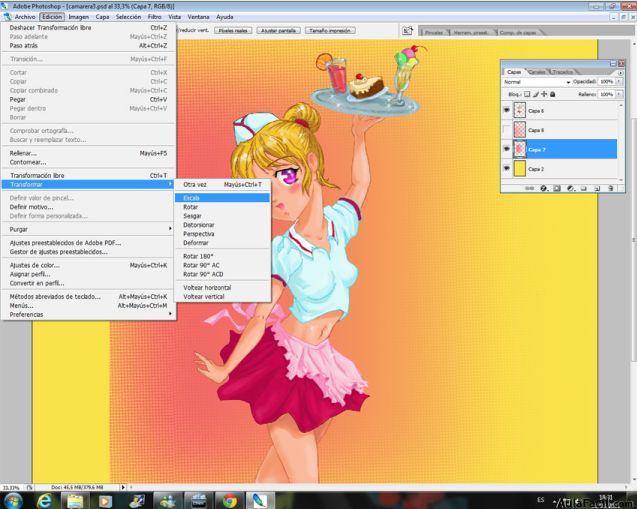Toggle lock transparent pixels checkbox

coord(527,94)
